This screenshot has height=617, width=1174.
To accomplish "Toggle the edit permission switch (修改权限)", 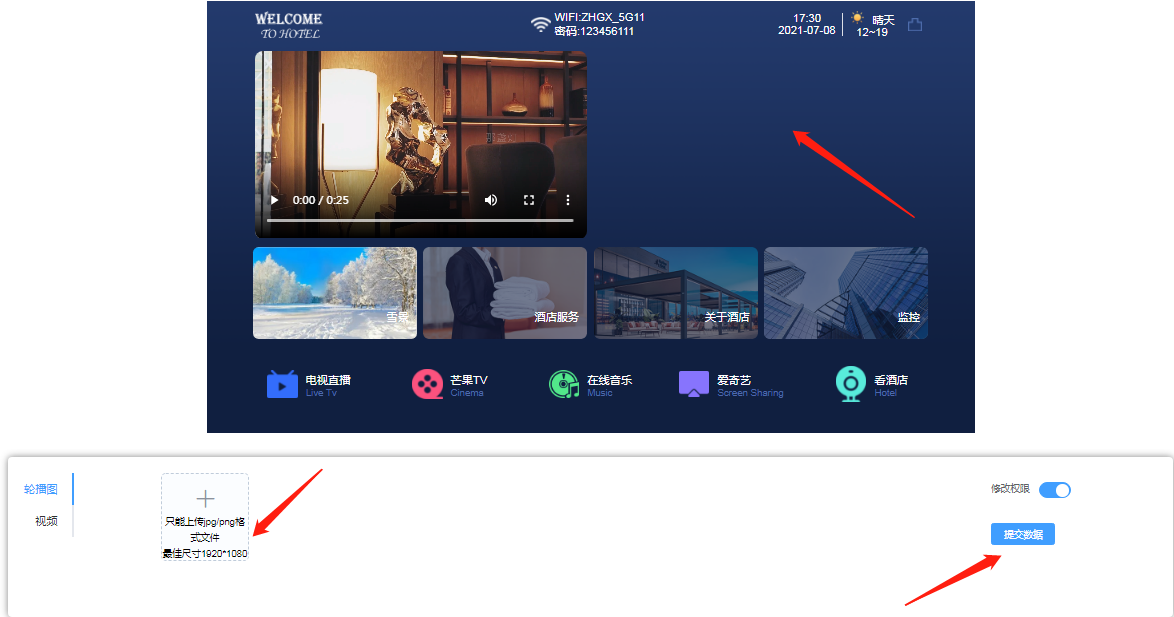I will [x=1054, y=490].
